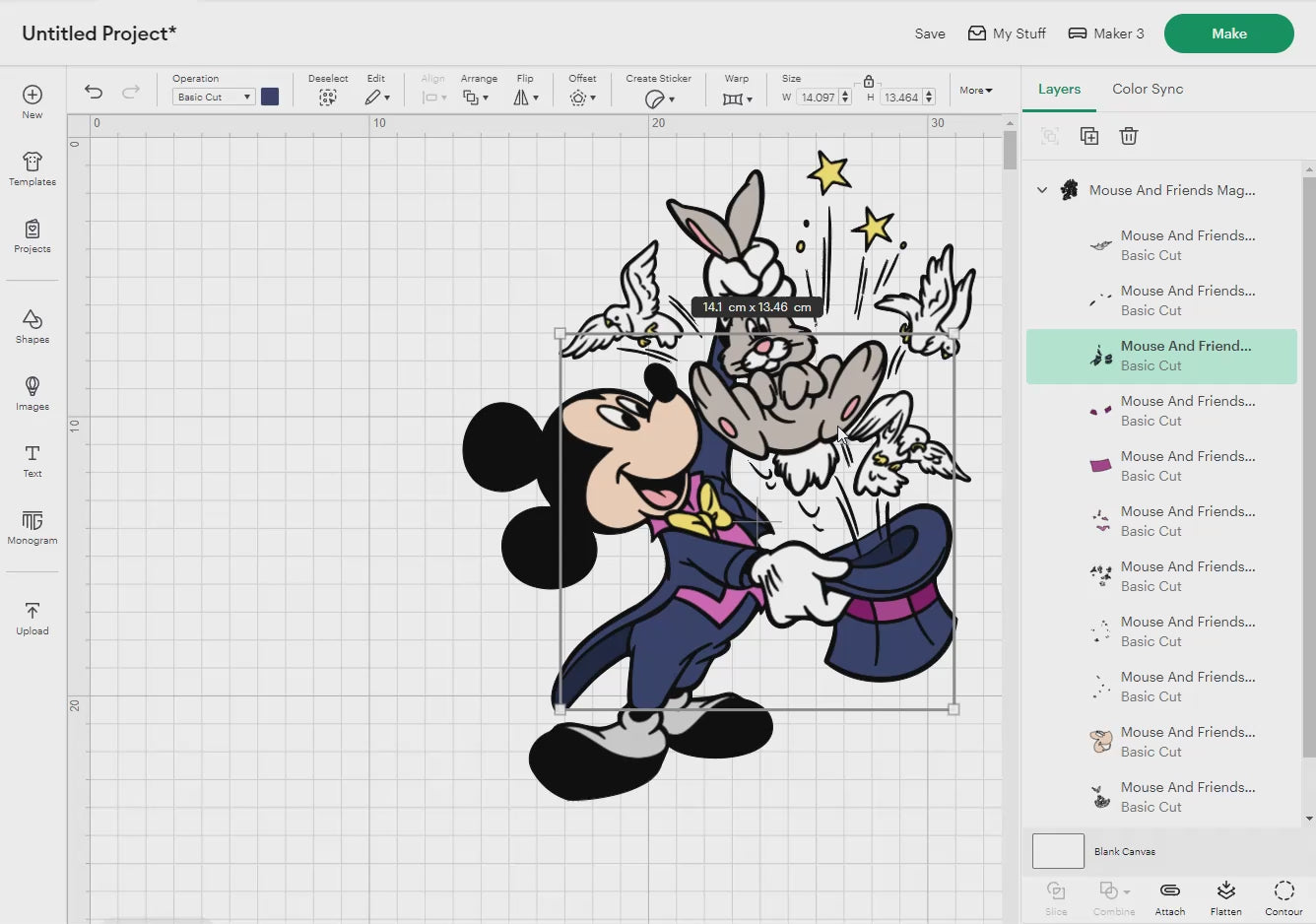1316x924 pixels.
Task: Open the Images library
Action: pyautogui.click(x=33, y=393)
